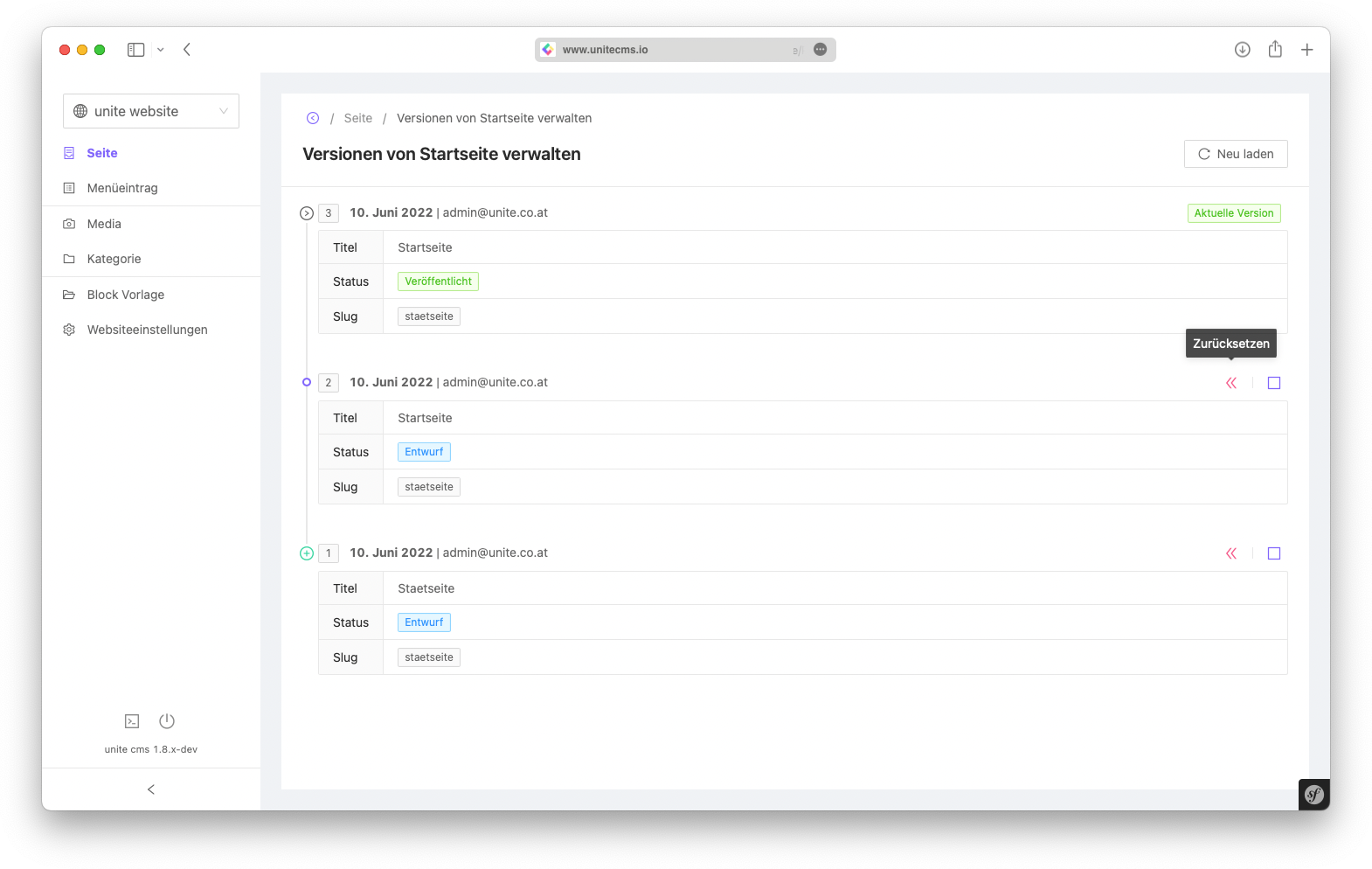Click the logout power icon
1372x869 pixels.
tap(167, 721)
